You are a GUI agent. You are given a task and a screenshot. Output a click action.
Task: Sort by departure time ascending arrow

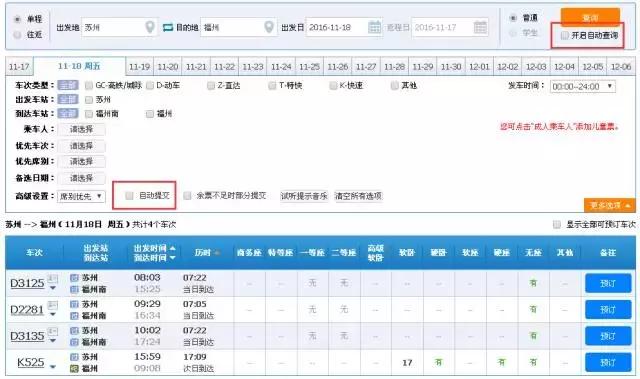173,248
